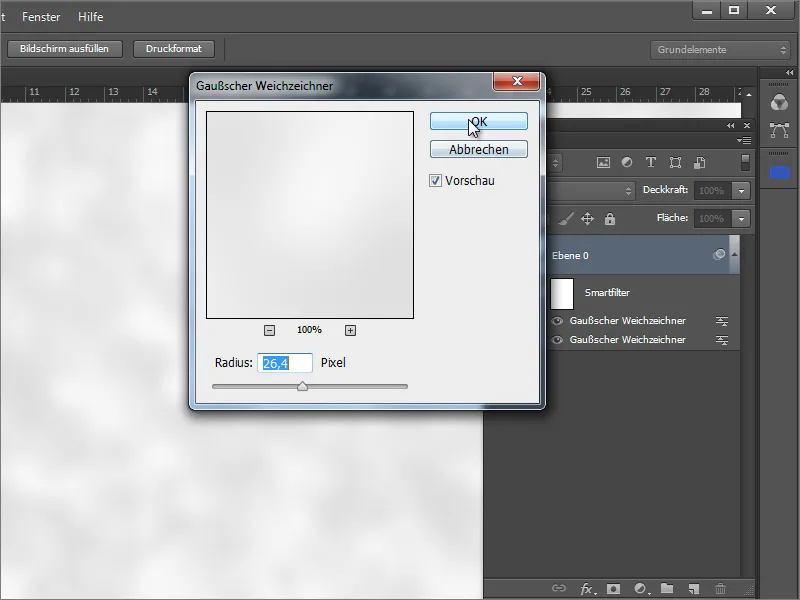Filter layers by smart objects icon

[x=699, y=163]
